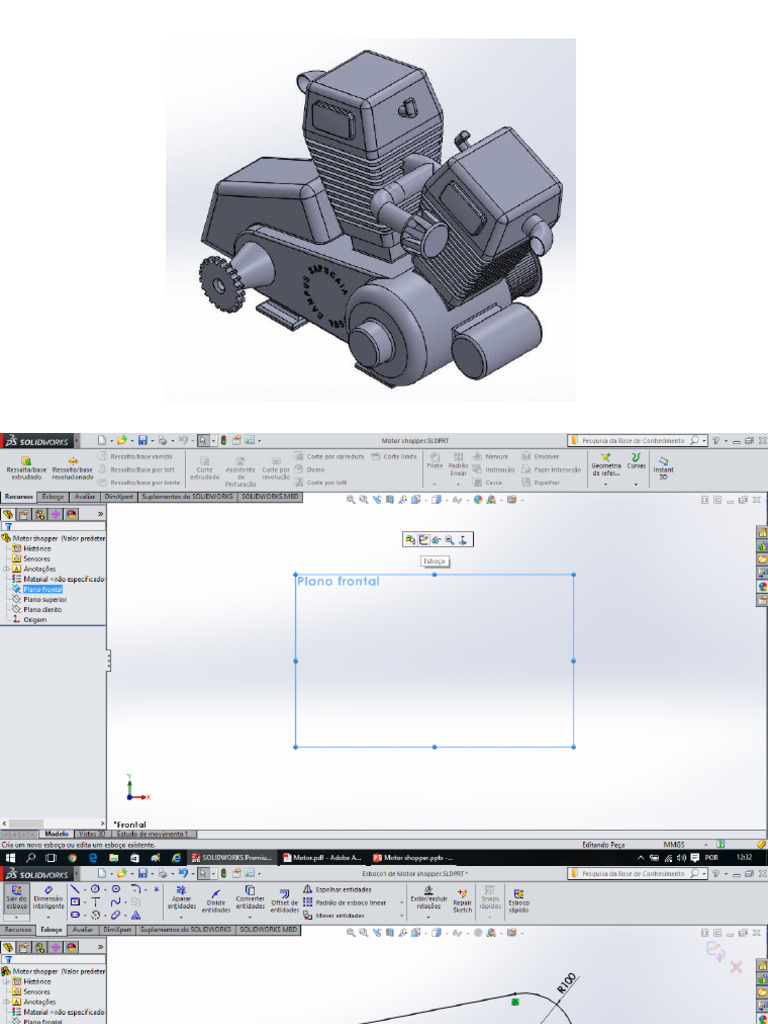Screen dimensions: 768x1024
Task: Switch to Avaliar tab in Motor shopper.SLDPRT window
Action: (x=85, y=496)
